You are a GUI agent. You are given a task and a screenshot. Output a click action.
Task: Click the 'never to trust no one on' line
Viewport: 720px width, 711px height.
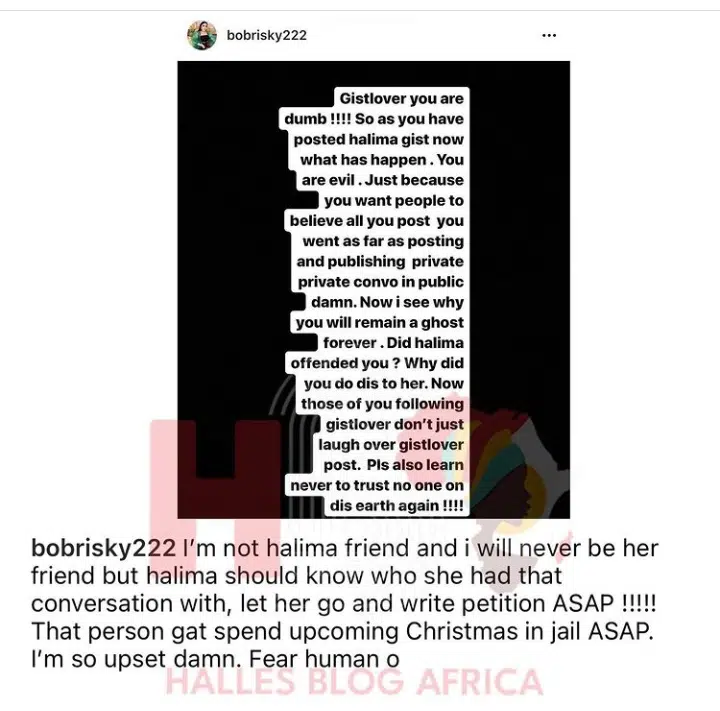[x=377, y=485]
